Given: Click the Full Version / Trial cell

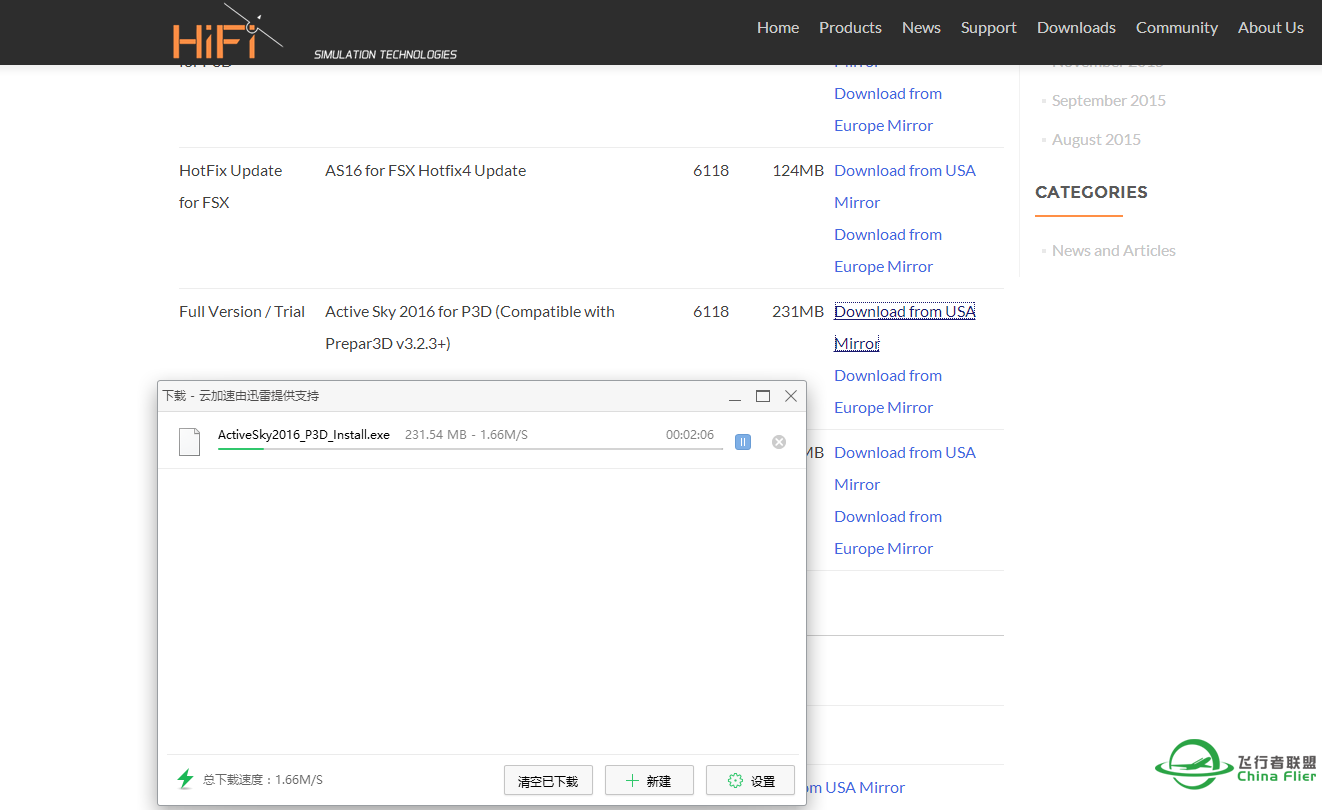Looking at the screenshot, I should tap(242, 311).
